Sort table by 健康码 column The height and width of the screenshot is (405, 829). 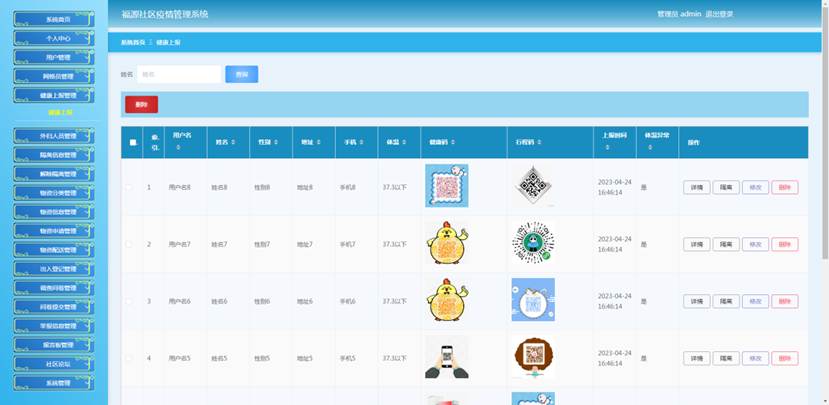click(453, 142)
